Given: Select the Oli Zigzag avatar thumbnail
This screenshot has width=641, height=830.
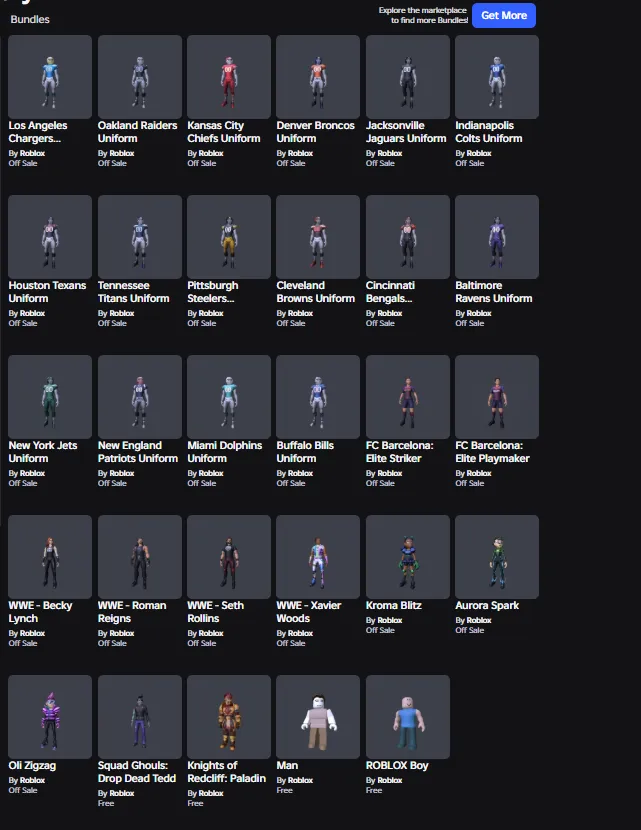Looking at the screenshot, I should [x=50, y=717].
